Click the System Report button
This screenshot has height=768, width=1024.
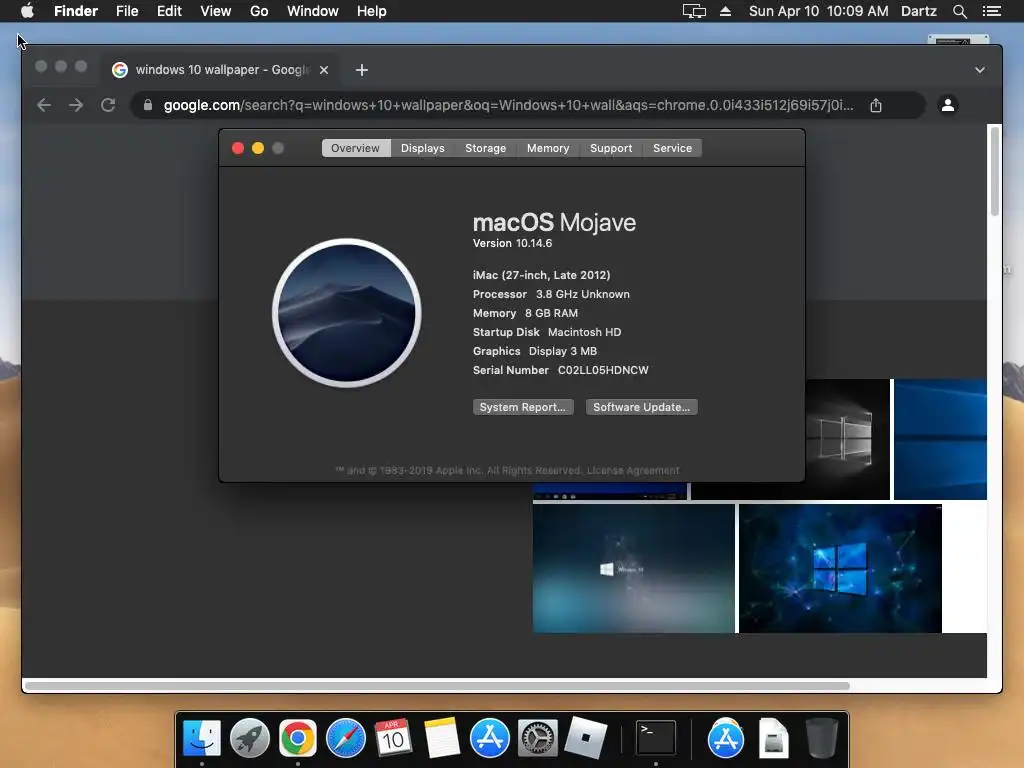tap(523, 407)
